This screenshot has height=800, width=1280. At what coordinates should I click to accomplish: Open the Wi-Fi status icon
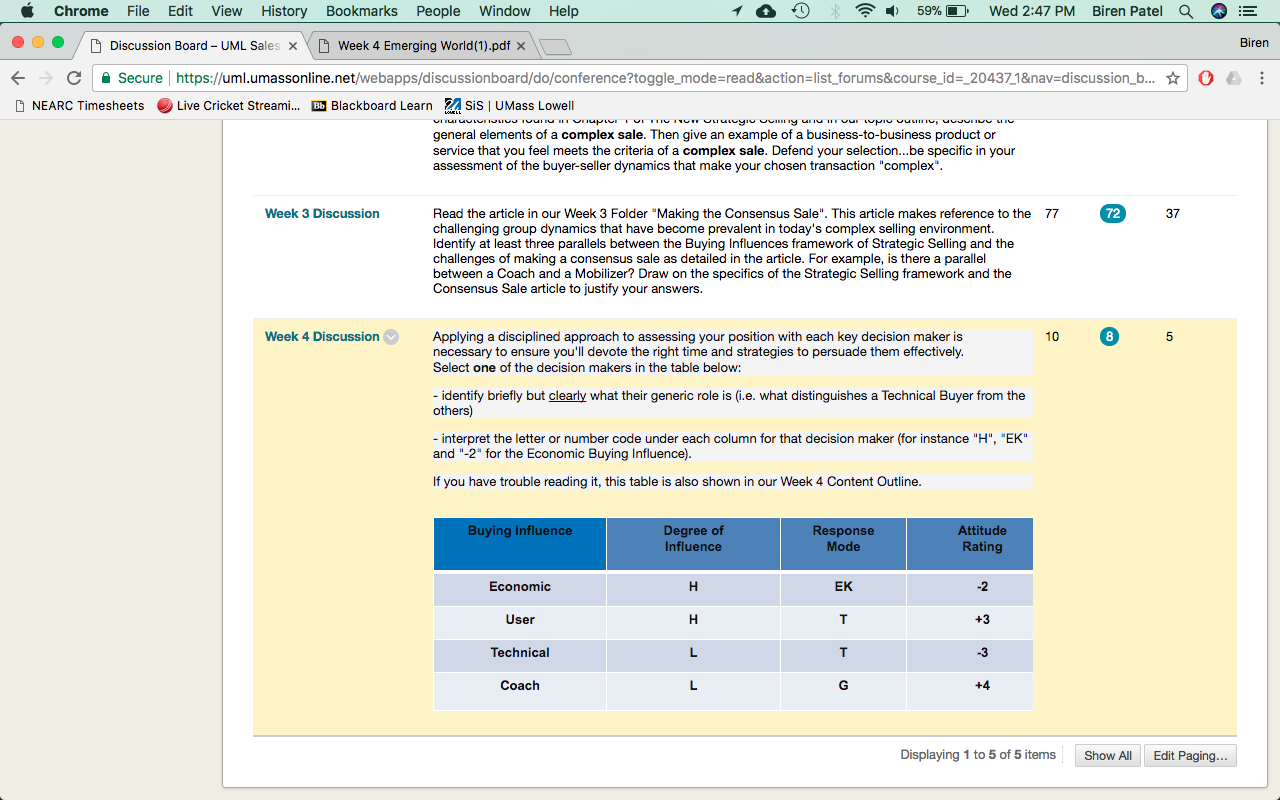tap(866, 11)
